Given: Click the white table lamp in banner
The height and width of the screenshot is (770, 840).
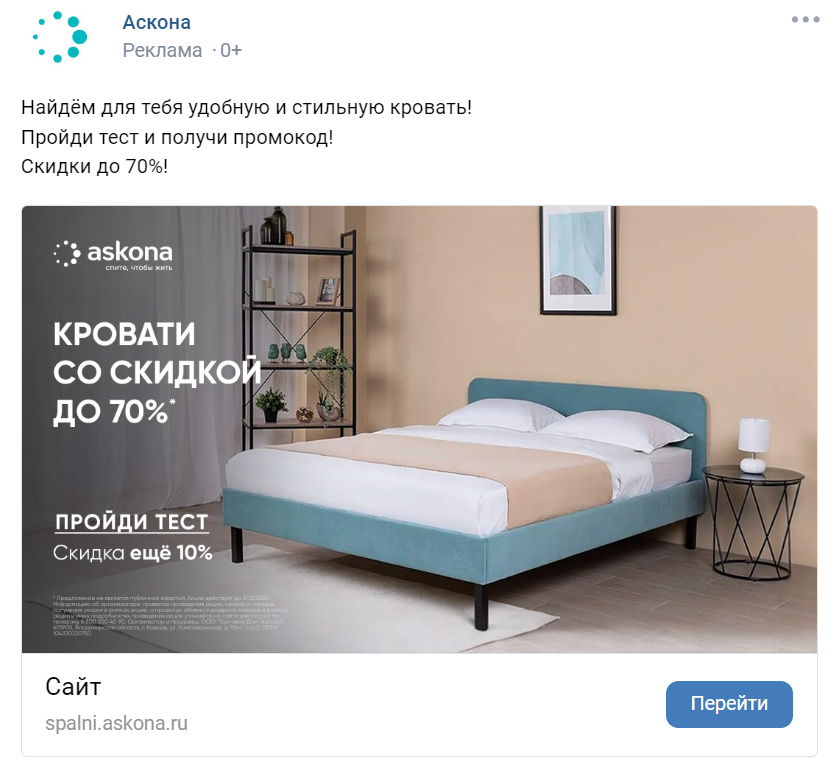Looking at the screenshot, I should (x=754, y=445).
